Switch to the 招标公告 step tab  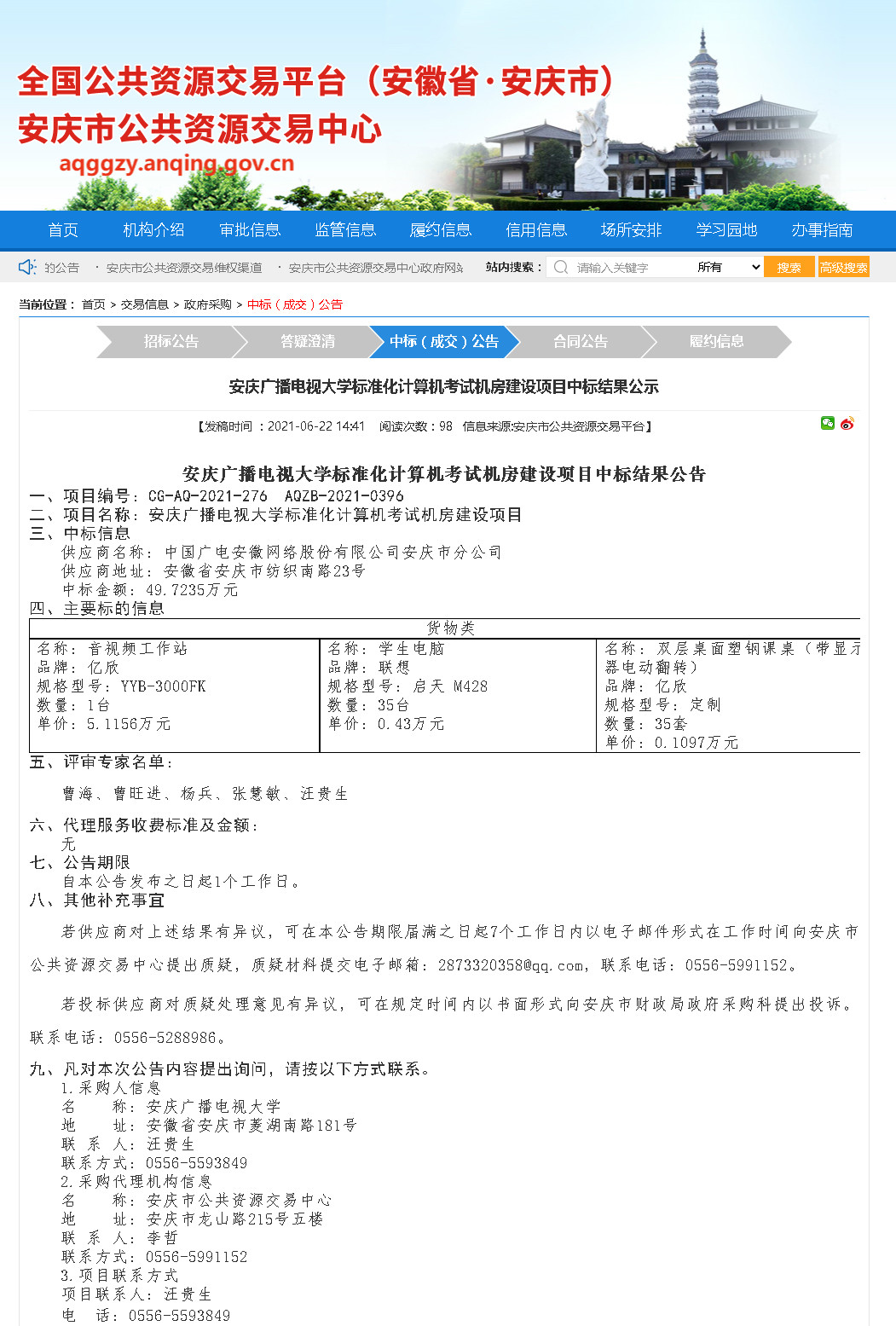pyautogui.click(x=171, y=341)
